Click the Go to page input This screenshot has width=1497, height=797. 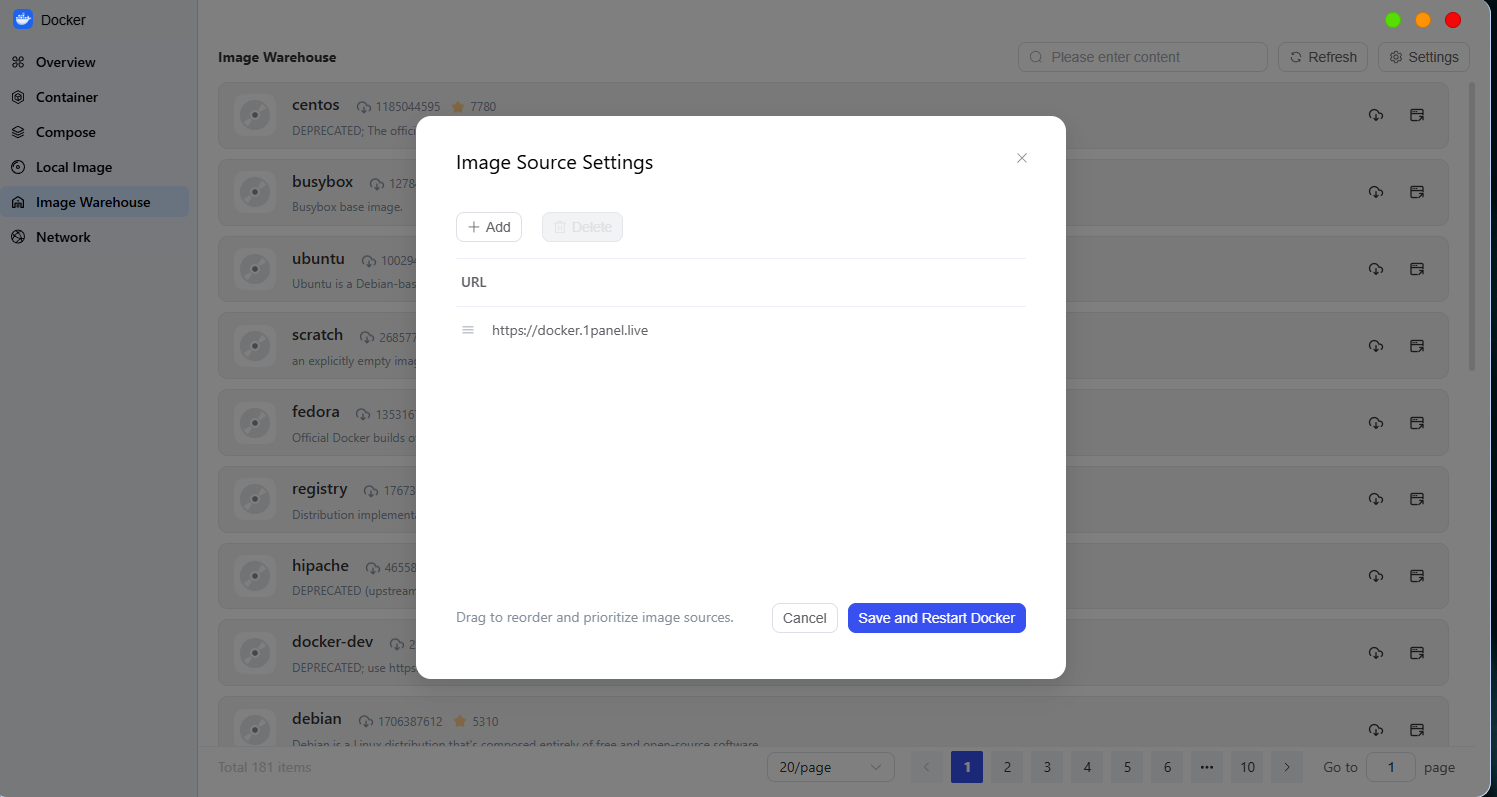click(1391, 767)
